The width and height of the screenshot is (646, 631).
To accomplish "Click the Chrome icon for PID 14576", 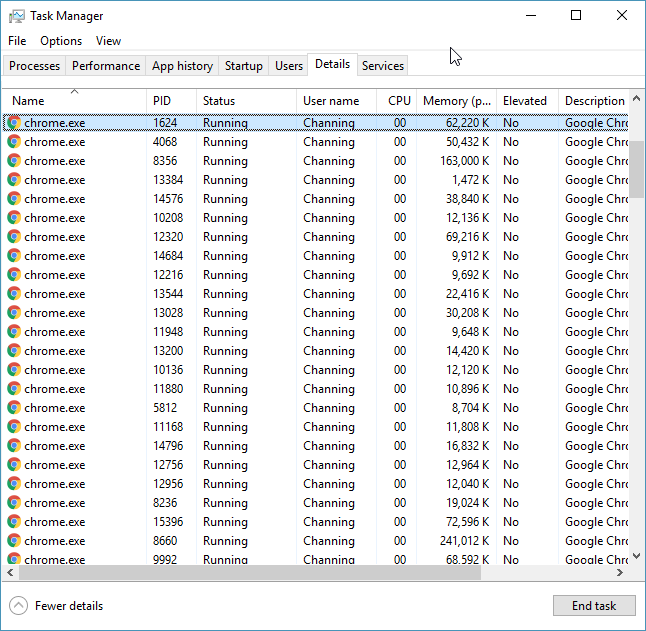I will [14, 199].
